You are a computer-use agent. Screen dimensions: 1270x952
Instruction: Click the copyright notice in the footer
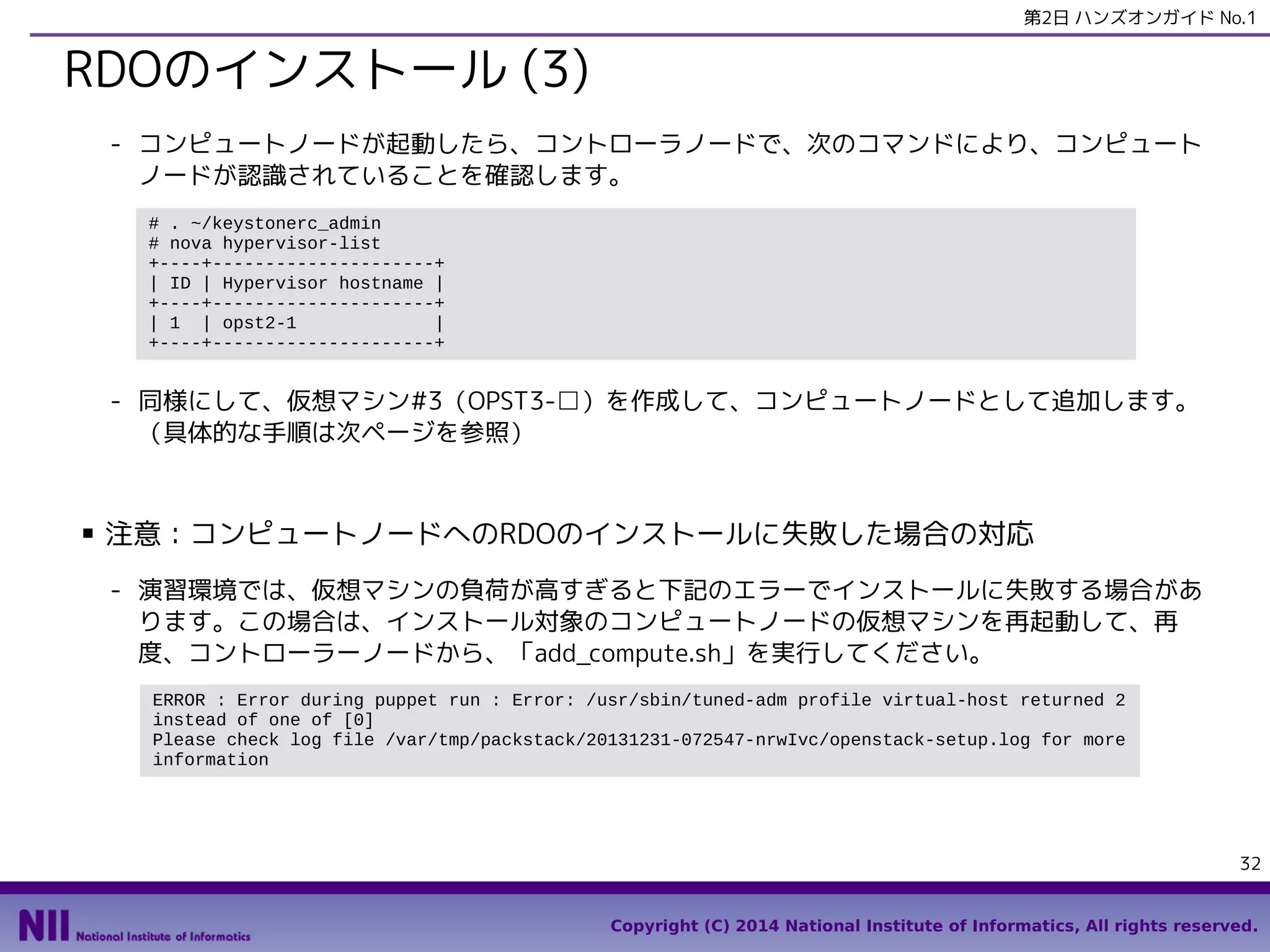pyautogui.click(x=934, y=926)
